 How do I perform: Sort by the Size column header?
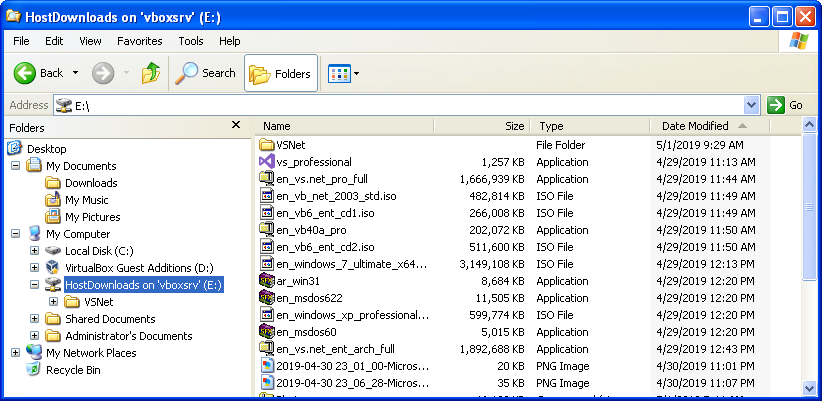coord(482,126)
